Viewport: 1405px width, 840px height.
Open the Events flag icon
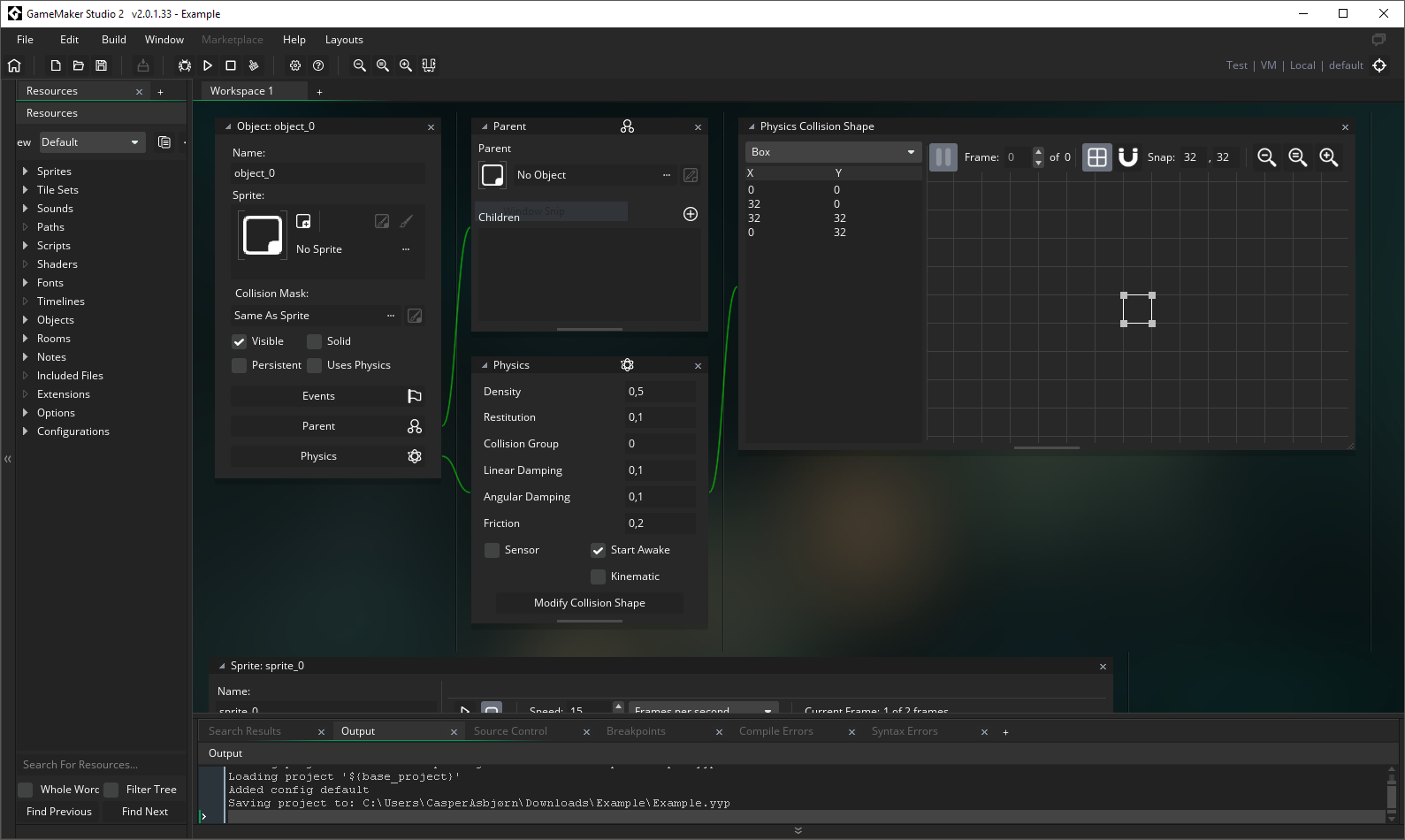click(414, 396)
